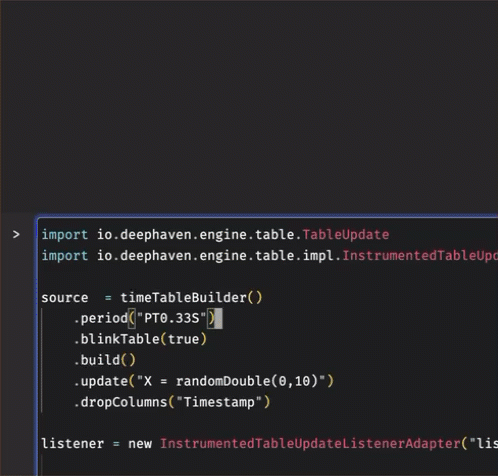
Task: Click the true argument of blinkTable
Action: 183,339
